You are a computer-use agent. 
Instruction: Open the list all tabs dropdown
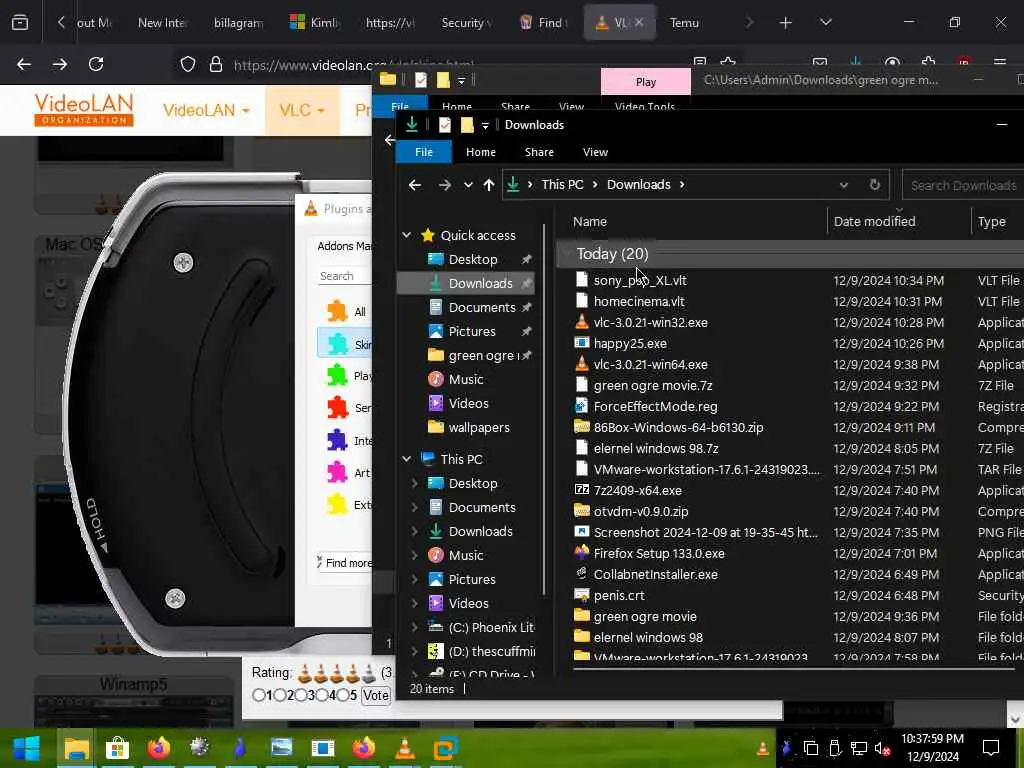(x=825, y=23)
